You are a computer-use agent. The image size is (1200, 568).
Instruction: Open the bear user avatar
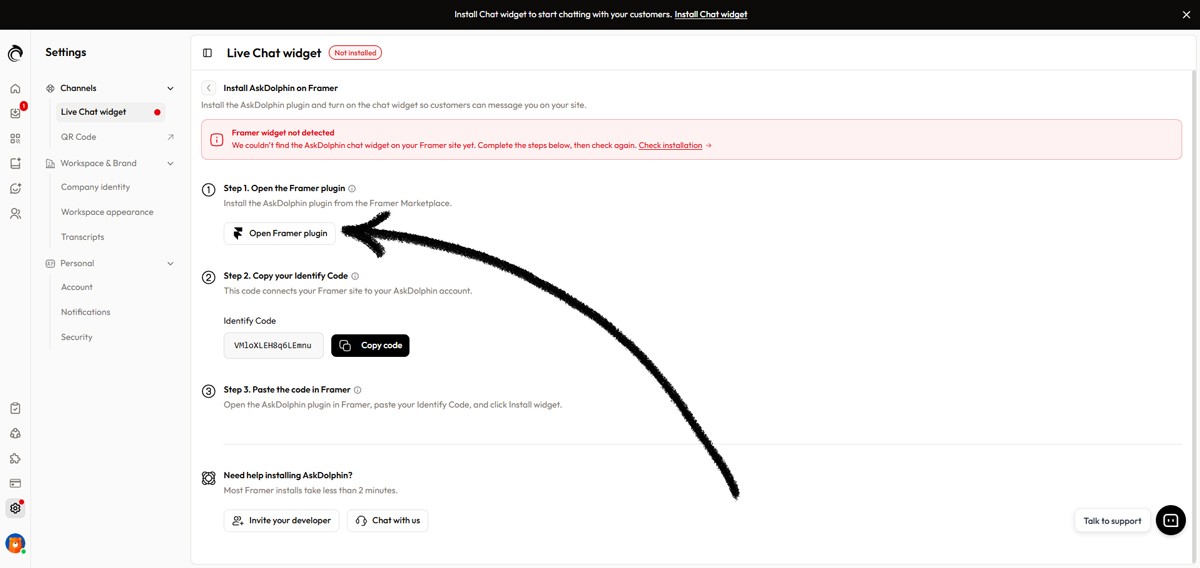15,544
